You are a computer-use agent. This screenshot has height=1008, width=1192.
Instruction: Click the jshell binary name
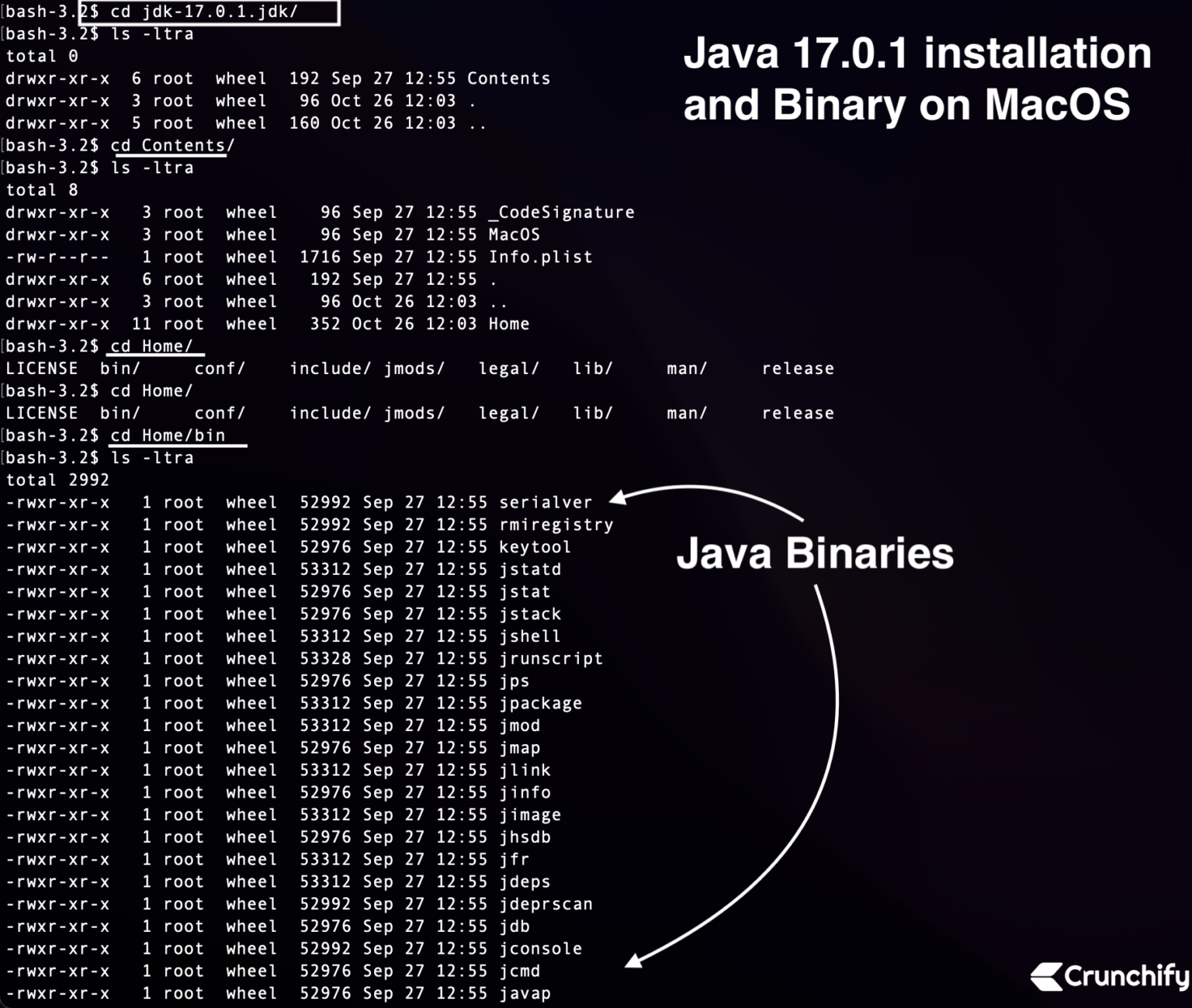point(530,636)
